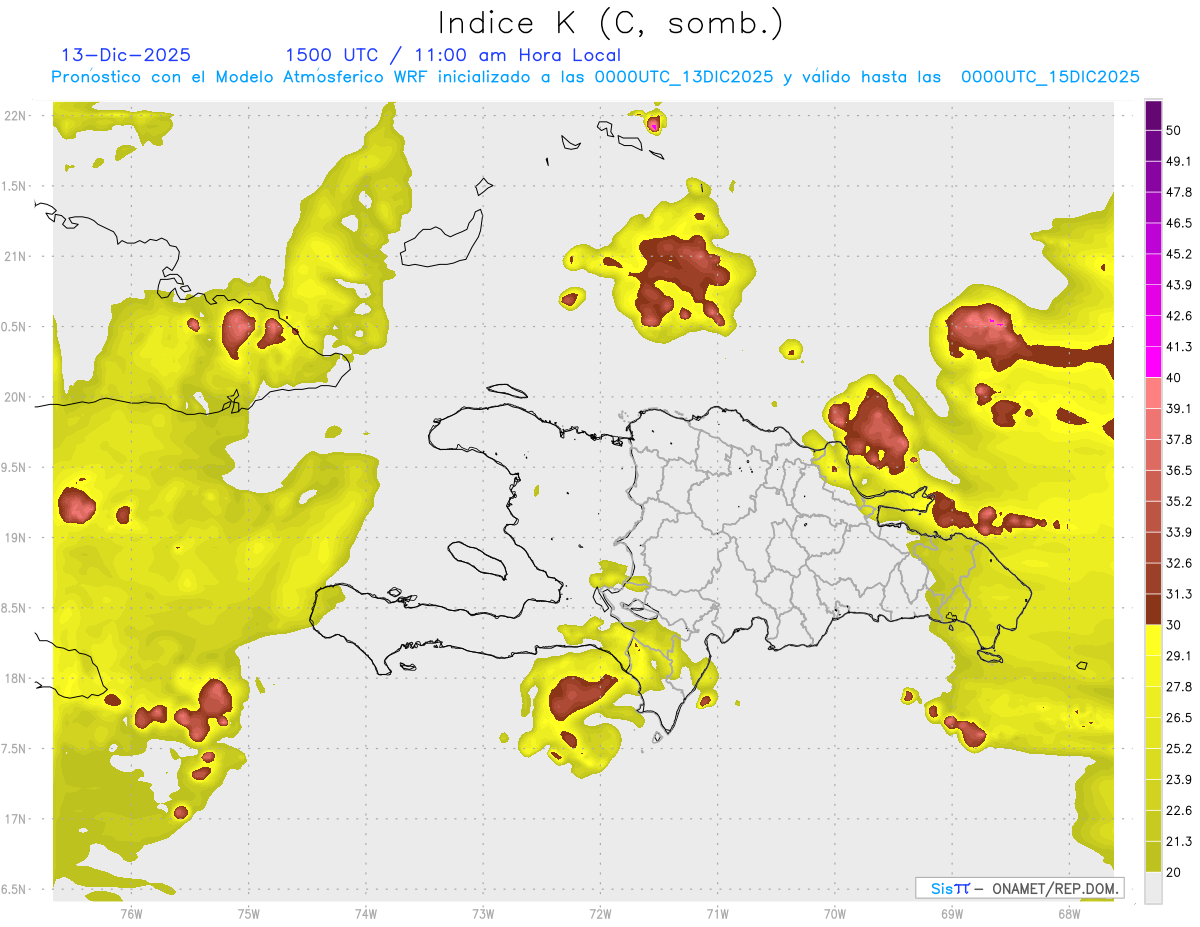1200x927 pixels.
Task: Click the 72W longitude axis label
Action: [x=600, y=913]
